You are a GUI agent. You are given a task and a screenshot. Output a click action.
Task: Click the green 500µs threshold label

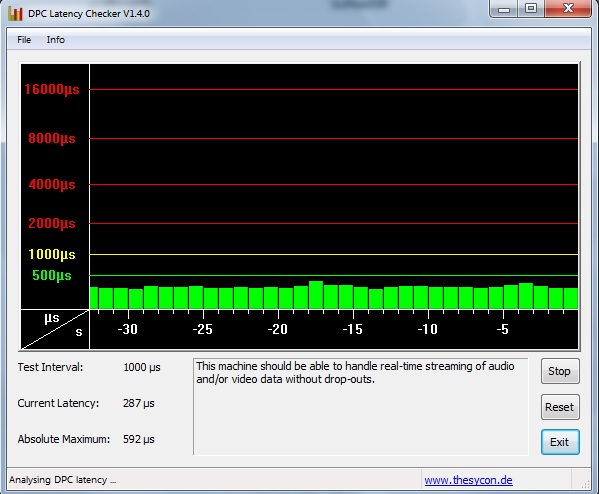[52, 275]
